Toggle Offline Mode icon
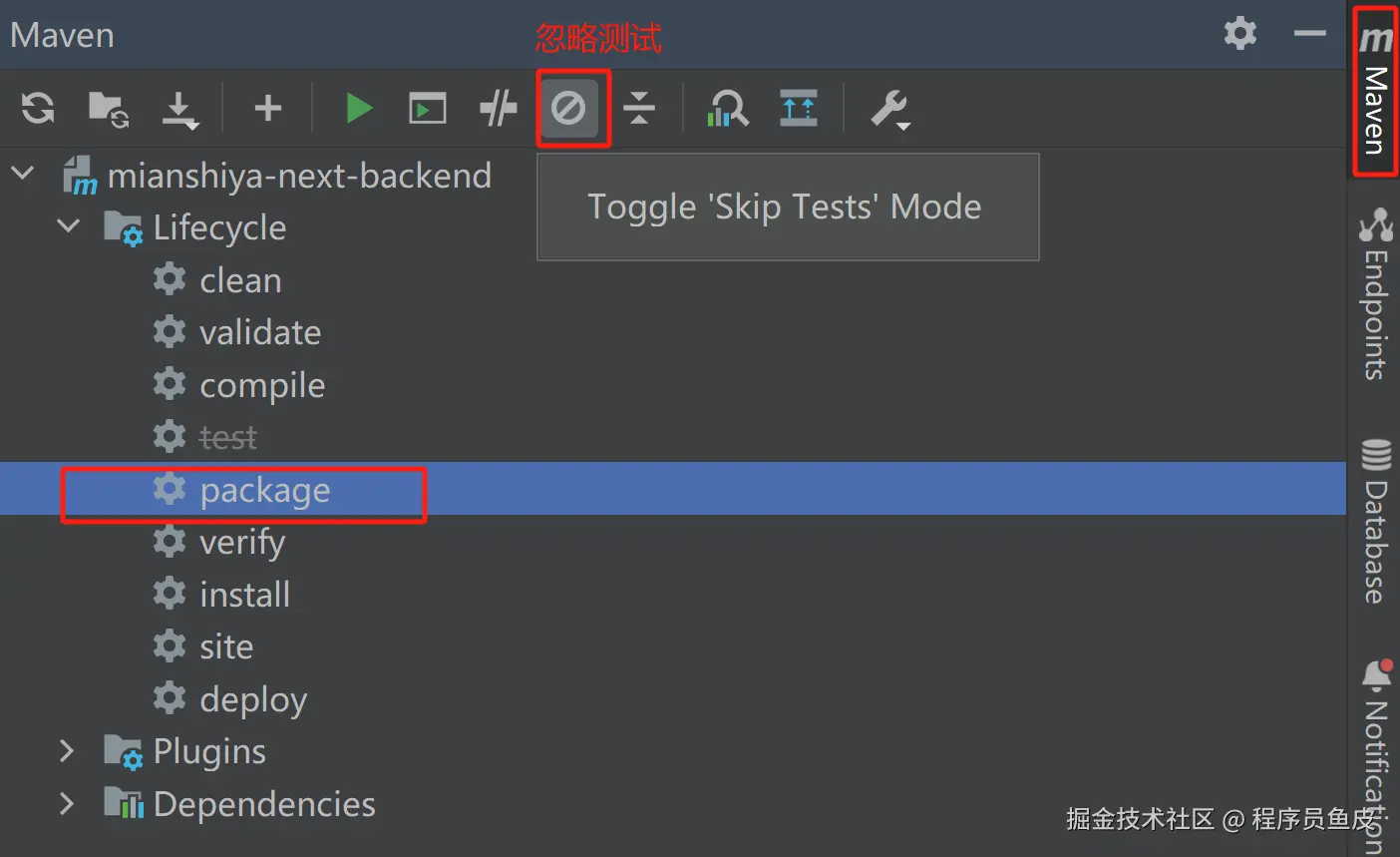 498,108
